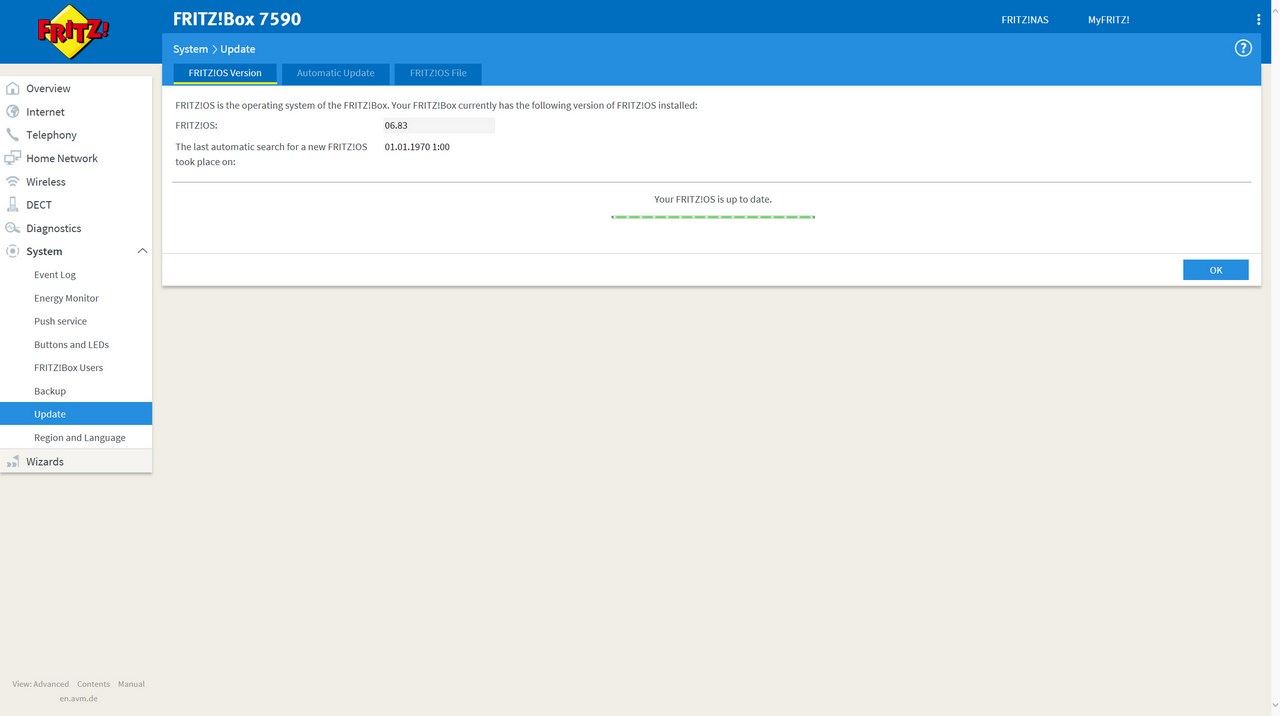Screen dimensions: 1280x716
Task: Visit the en.avm.de link
Action: [79, 699]
